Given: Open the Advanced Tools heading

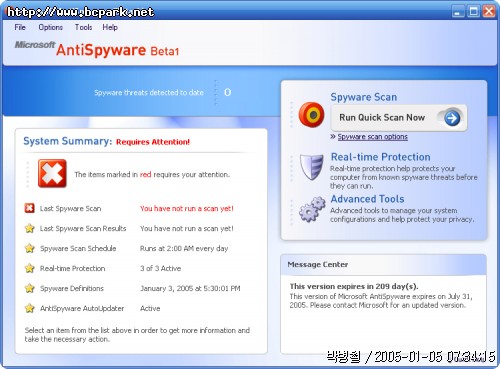Looking at the screenshot, I should pos(367,199).
